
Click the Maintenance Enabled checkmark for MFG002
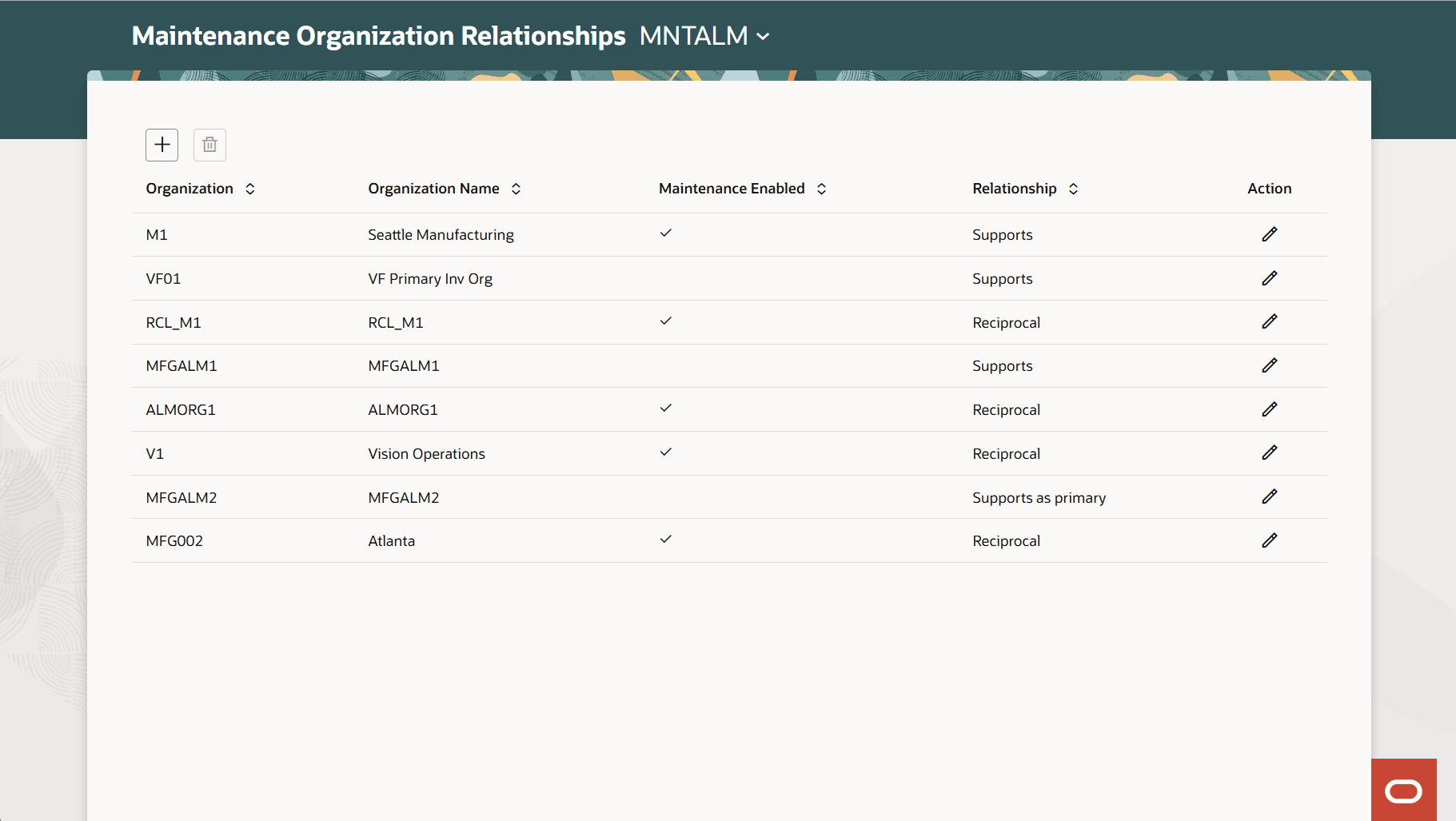666,540
